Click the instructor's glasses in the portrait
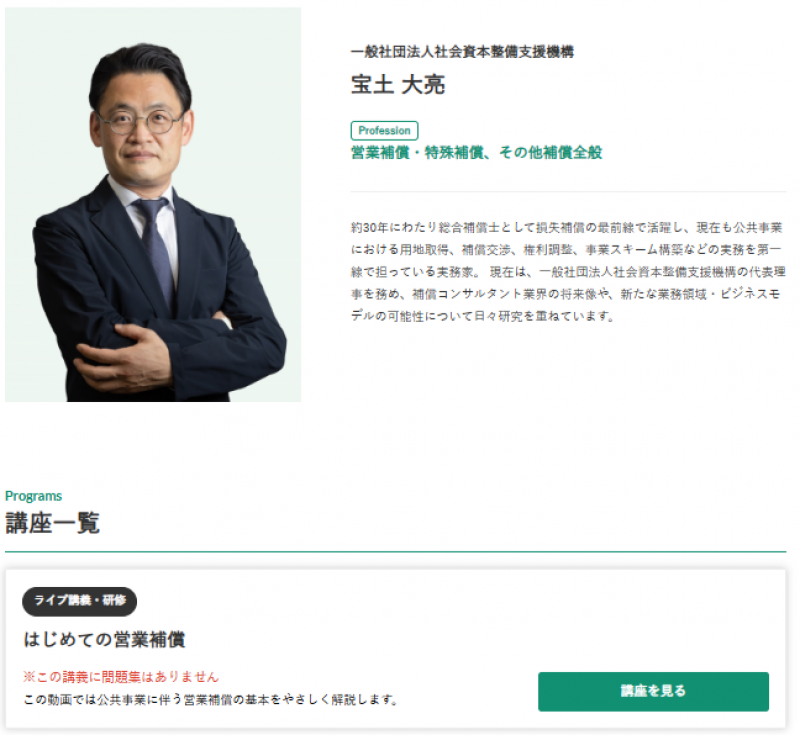 (140, 121)
